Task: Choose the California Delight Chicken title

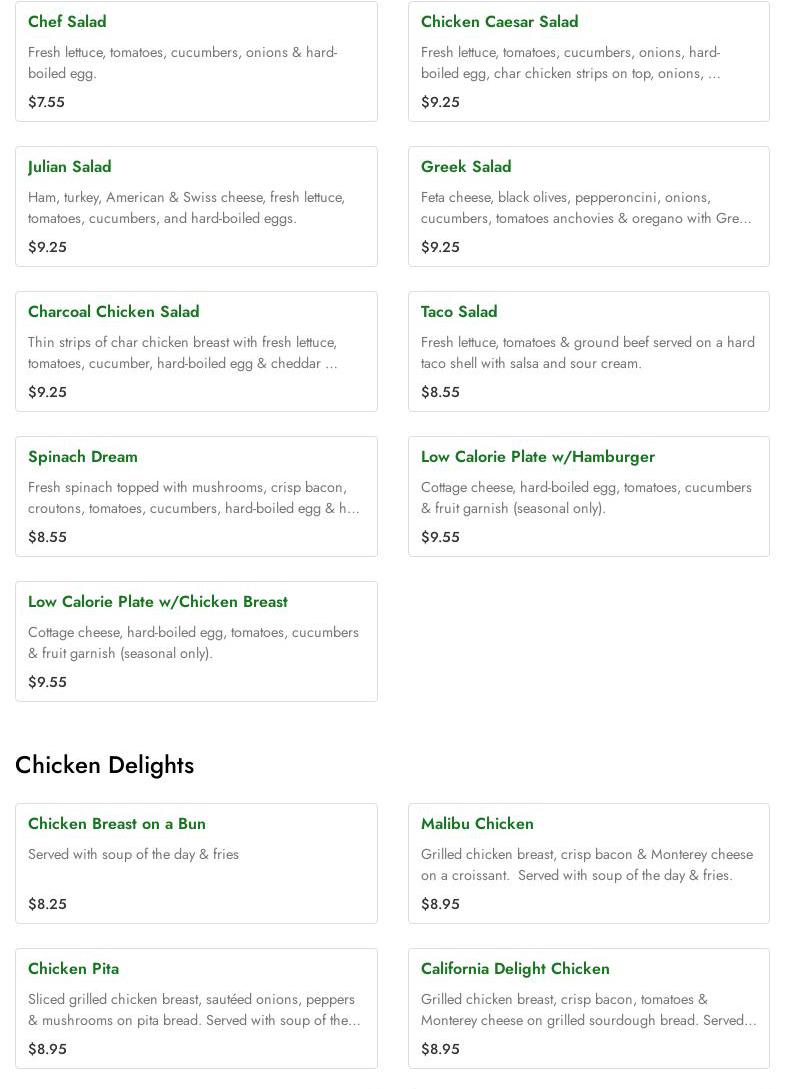Action: [515, 969]
